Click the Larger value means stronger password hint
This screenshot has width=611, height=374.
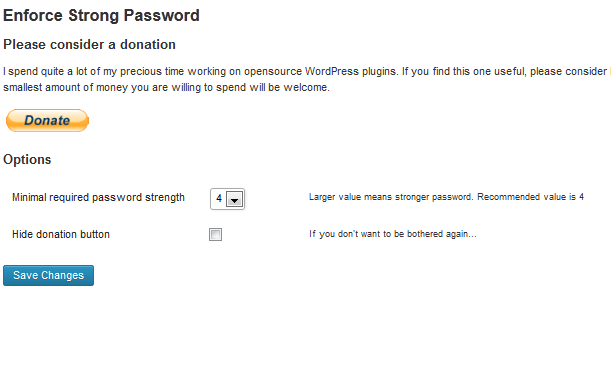tap(391, 197)
